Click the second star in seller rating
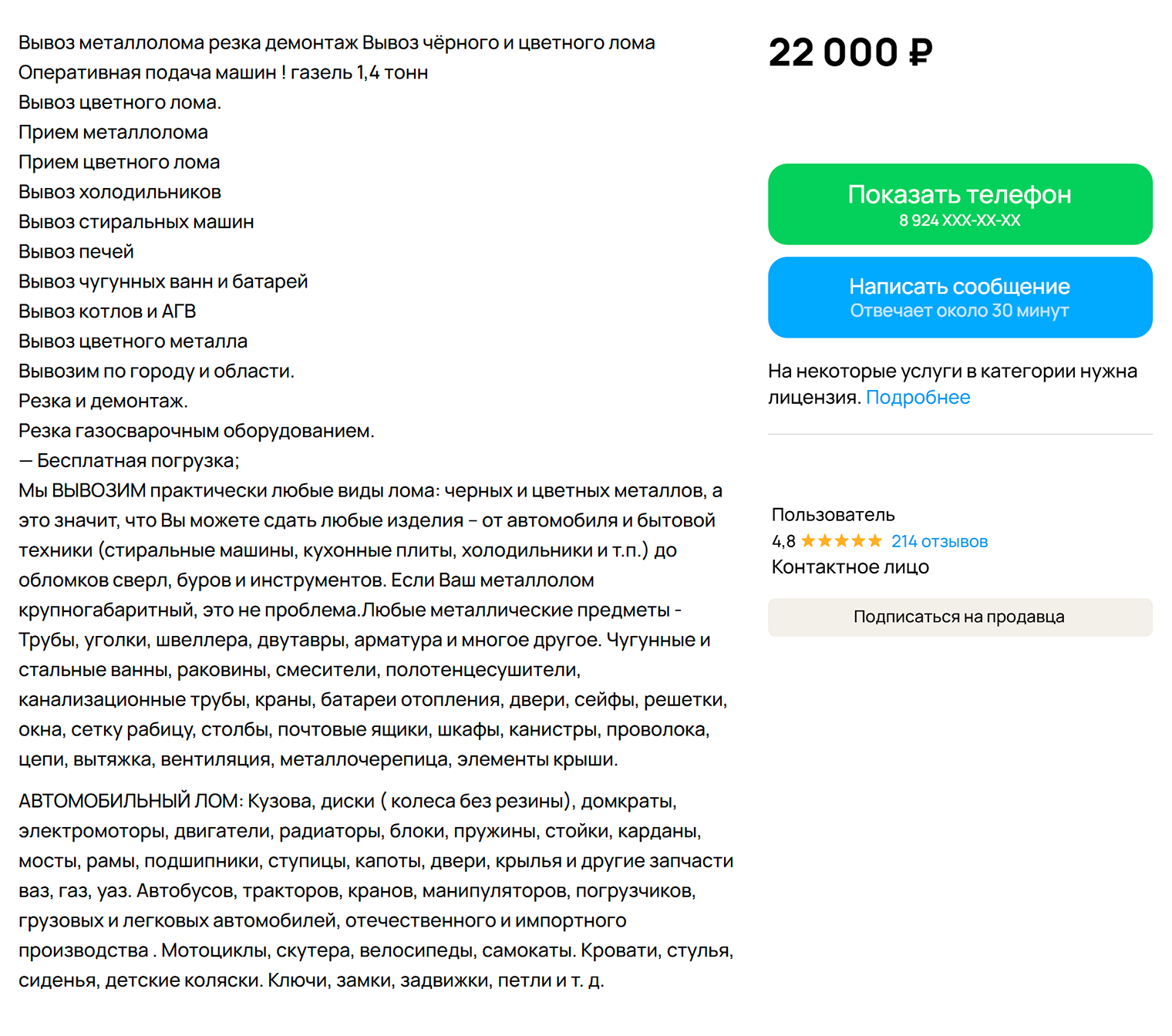 click(826, 541)
